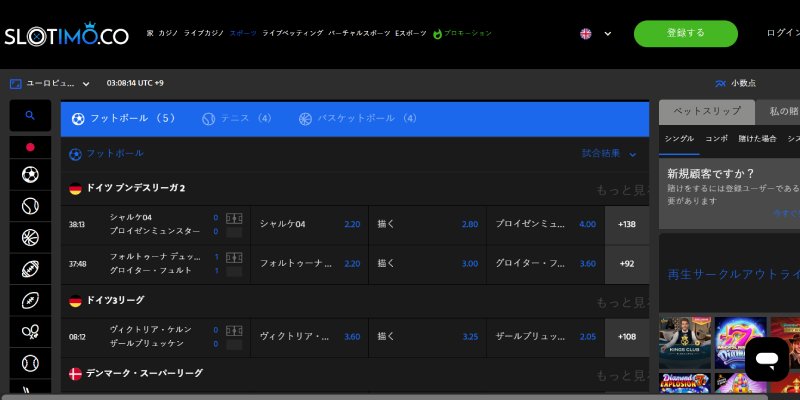Bet on グロイター・フュルト at 3.60

545,264
